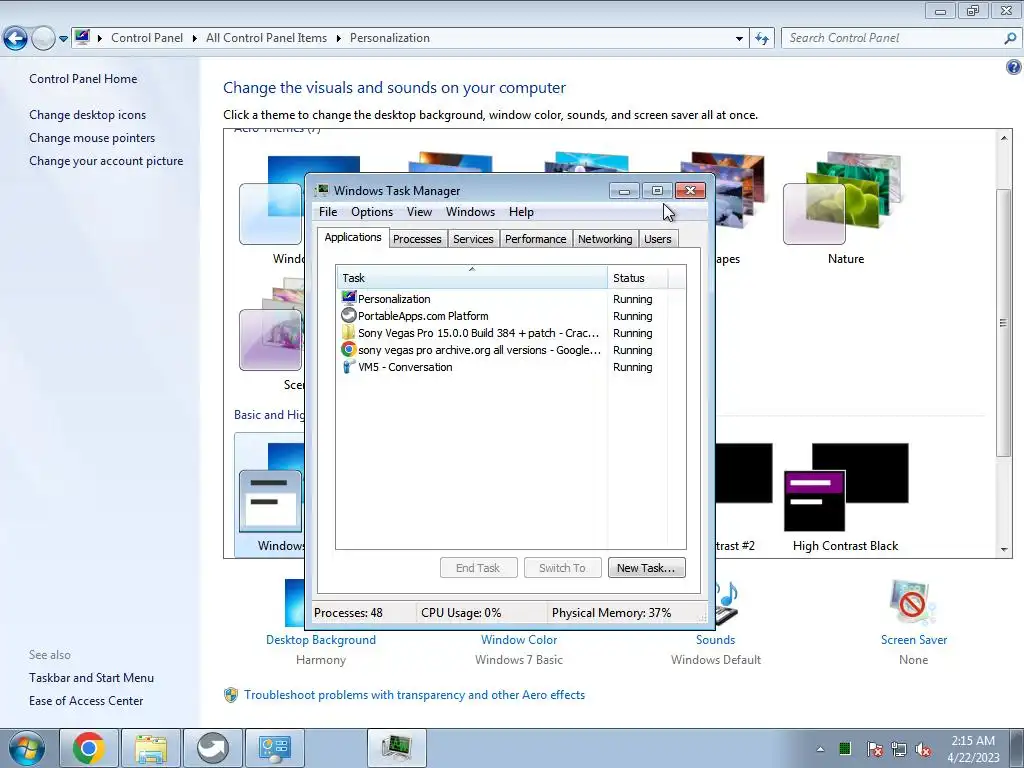Sort tasks by the Task column header

(x=472, y=278)
